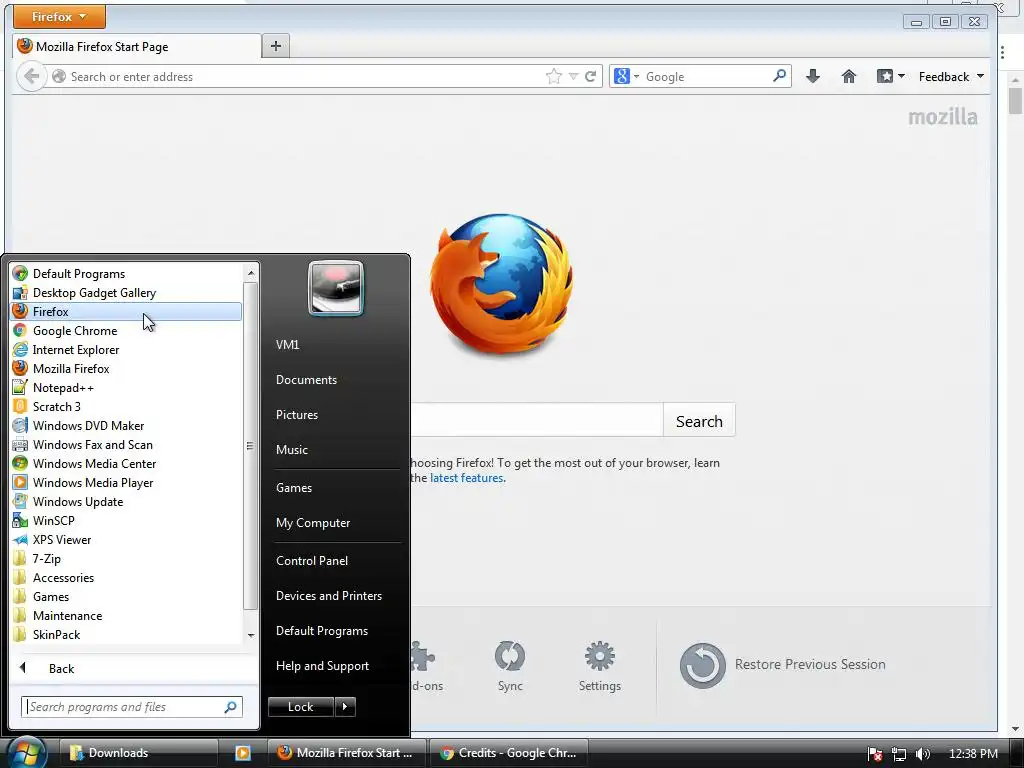Viewport: 1024px width, 768px height.
Task: Open XPS Viewer
Action: [x=127, y=539]
